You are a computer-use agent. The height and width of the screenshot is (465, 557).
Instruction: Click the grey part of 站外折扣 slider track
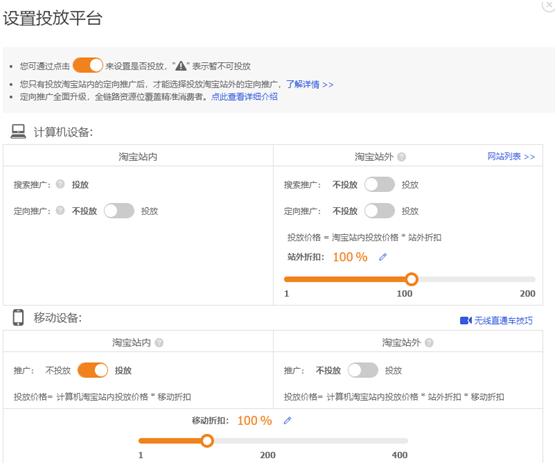pos(477,279)
